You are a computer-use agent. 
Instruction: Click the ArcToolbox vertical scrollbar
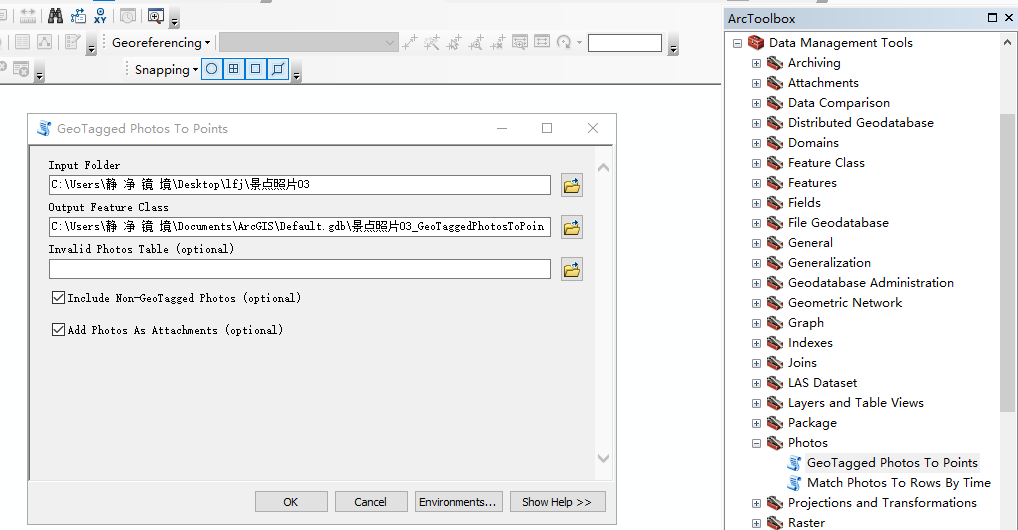coord(1007,263)
